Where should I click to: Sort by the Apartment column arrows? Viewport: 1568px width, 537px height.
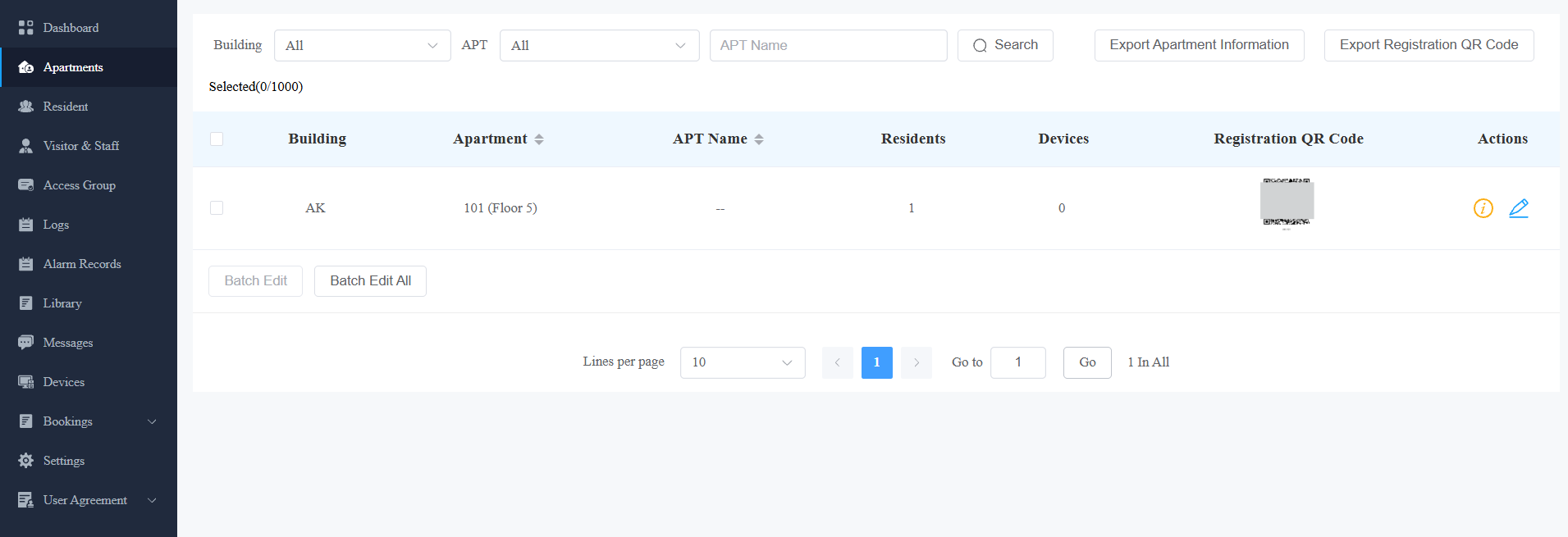pos(539,139)
